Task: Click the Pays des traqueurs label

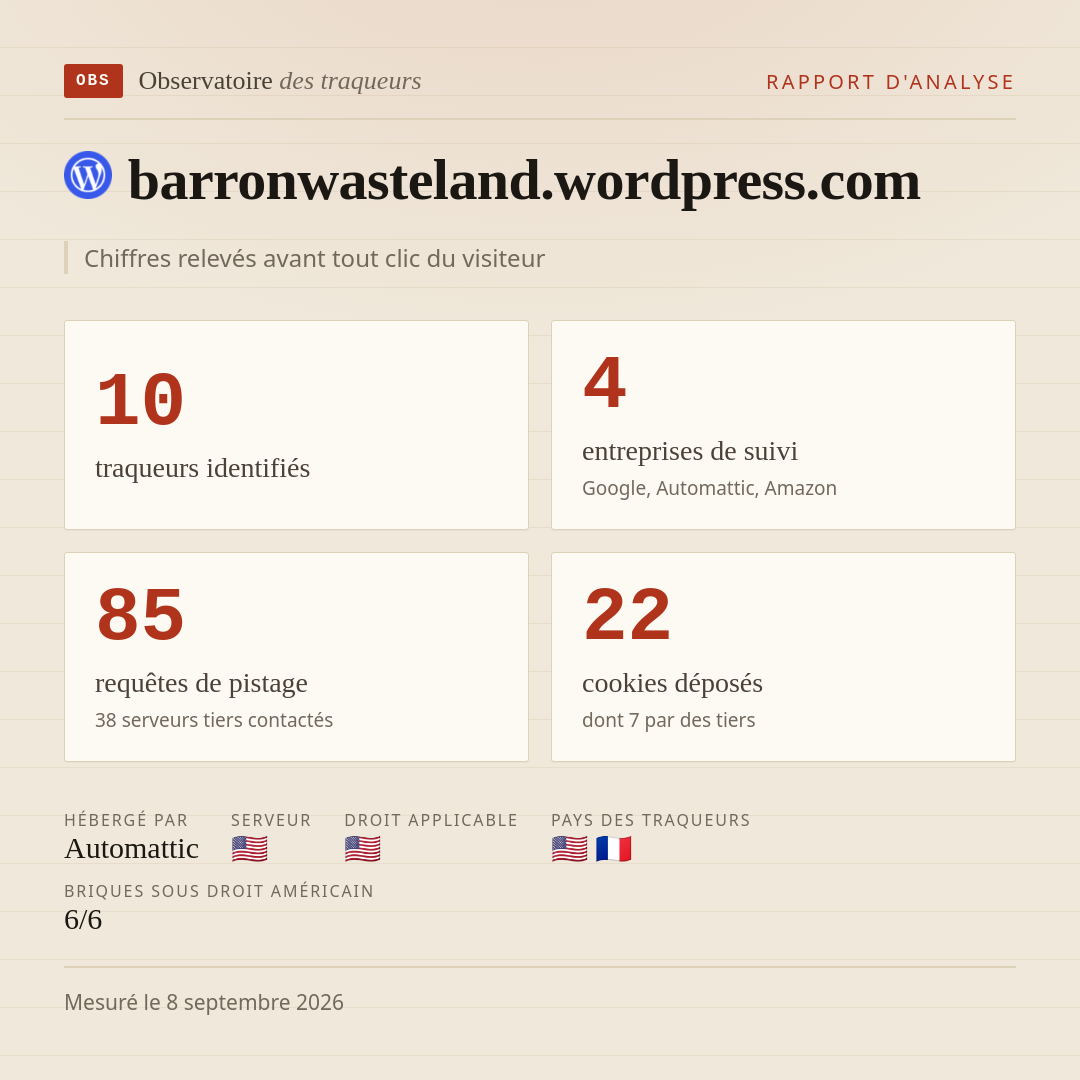Action: click(651, 820)
